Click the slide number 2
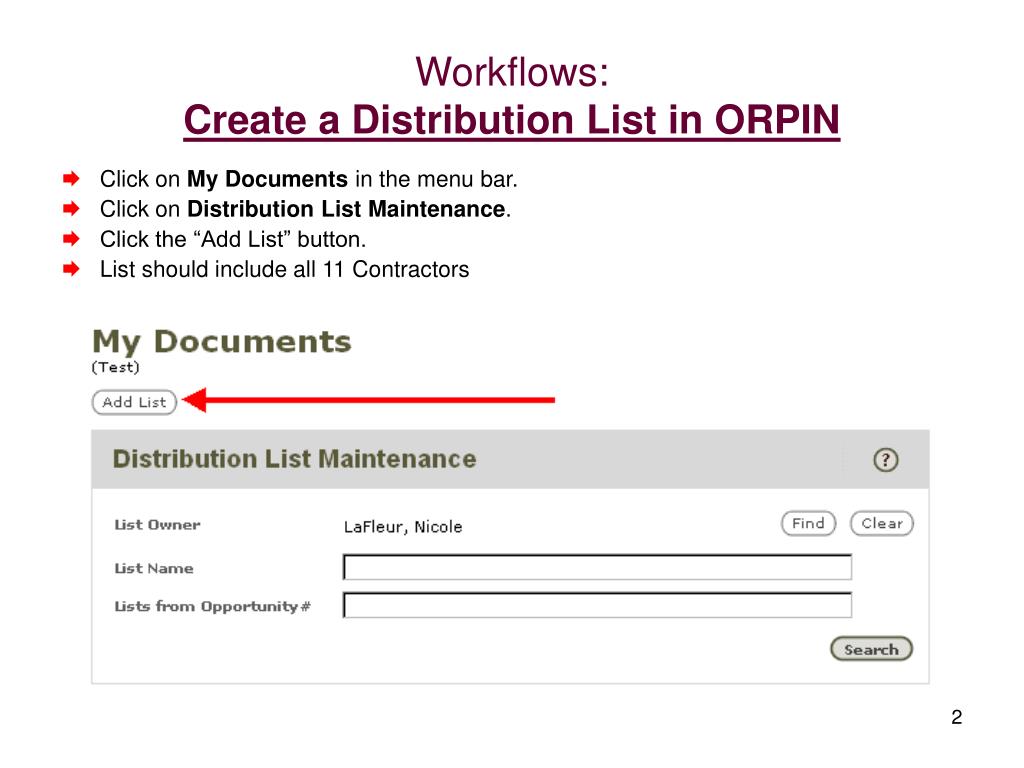 click(957, 717)
